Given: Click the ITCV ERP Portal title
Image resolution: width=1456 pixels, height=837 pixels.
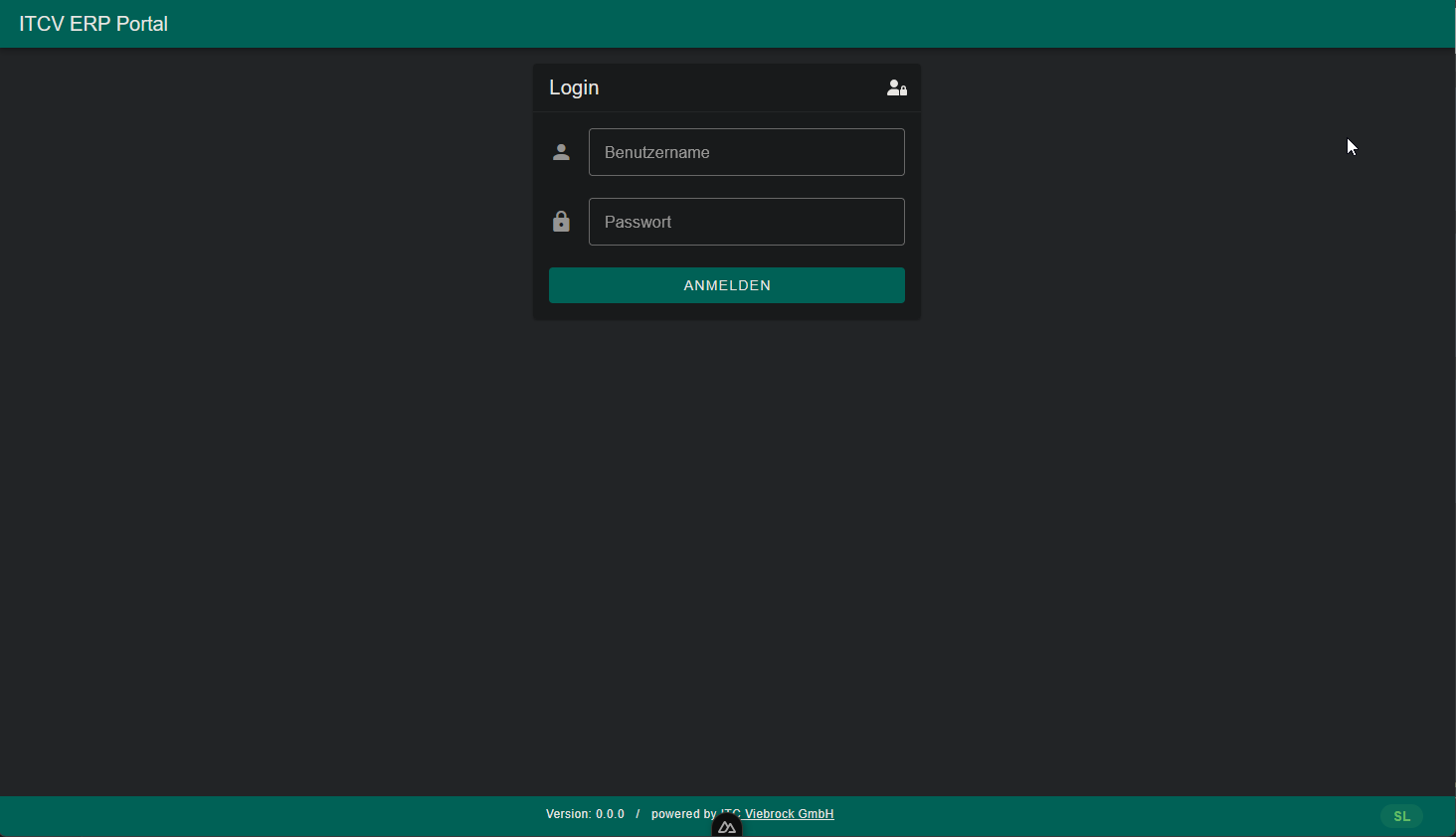Looking at the screenshot, I should pyautogui.click(x=93, y=24).
